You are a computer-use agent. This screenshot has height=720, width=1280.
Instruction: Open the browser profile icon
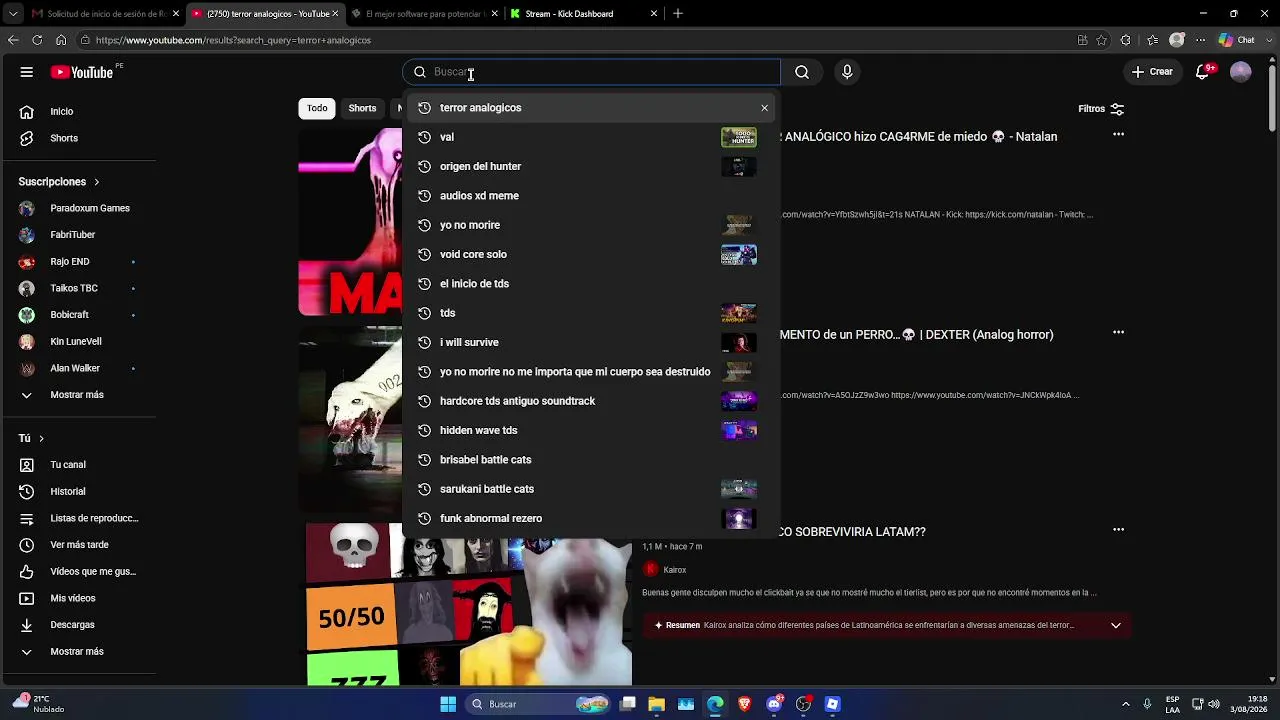tap(1177, 40)
